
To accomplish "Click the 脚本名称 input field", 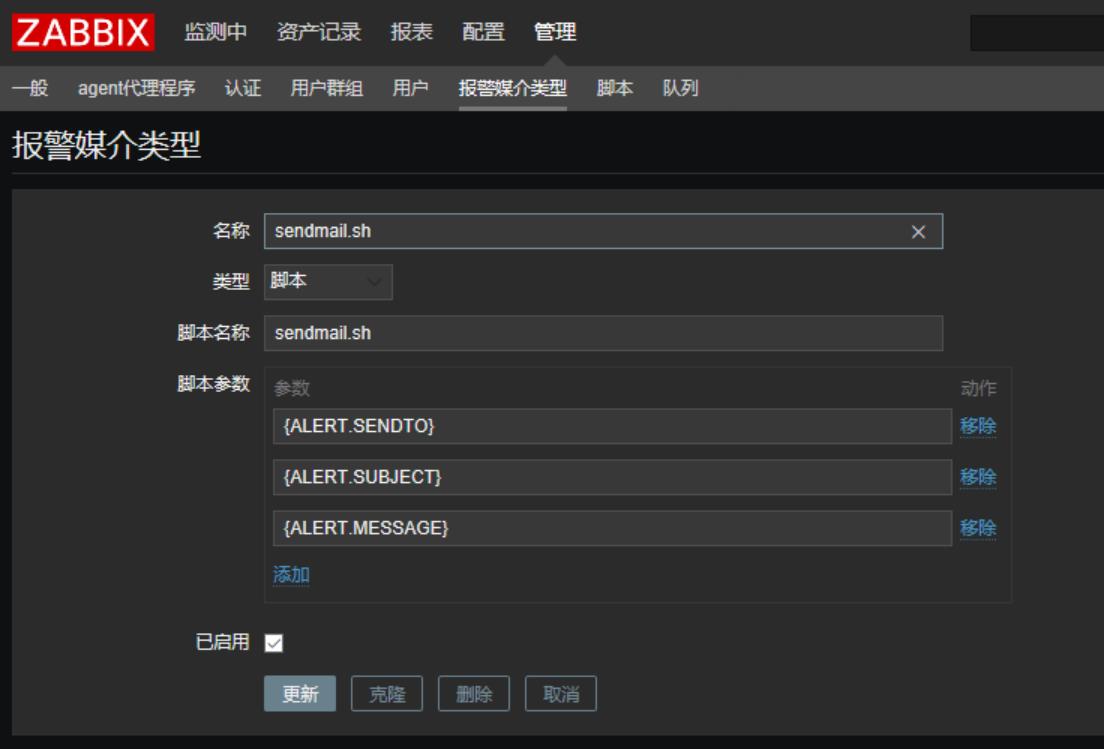I will tap(603, 333).
